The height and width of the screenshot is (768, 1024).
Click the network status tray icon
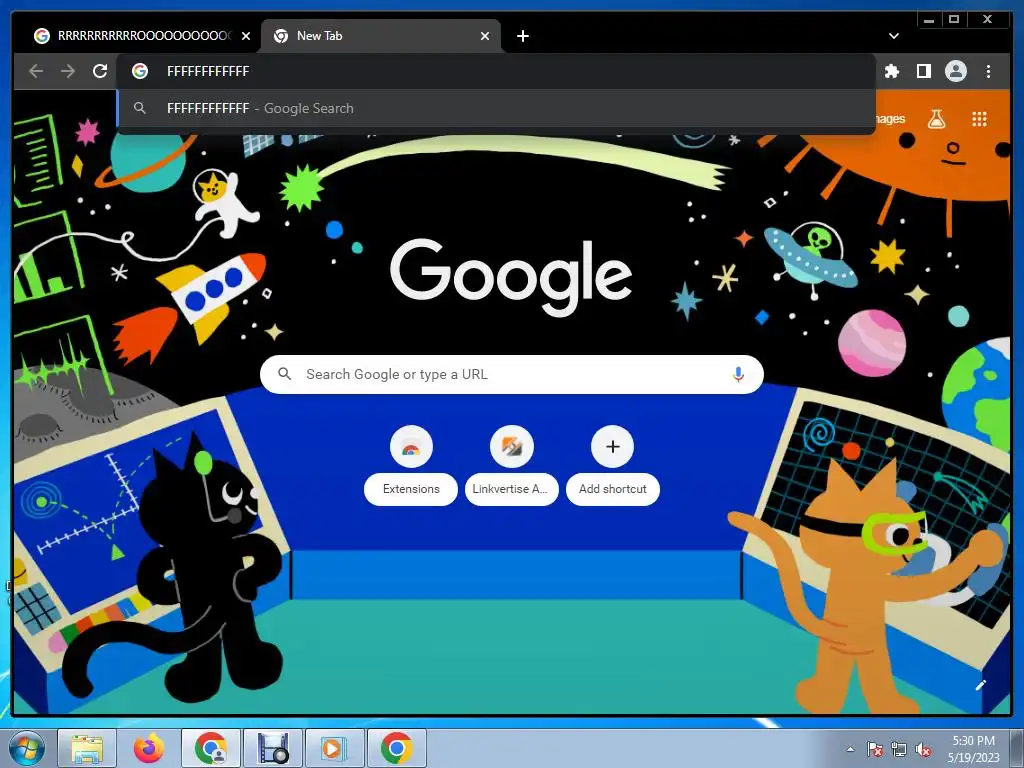click(899, 749)
